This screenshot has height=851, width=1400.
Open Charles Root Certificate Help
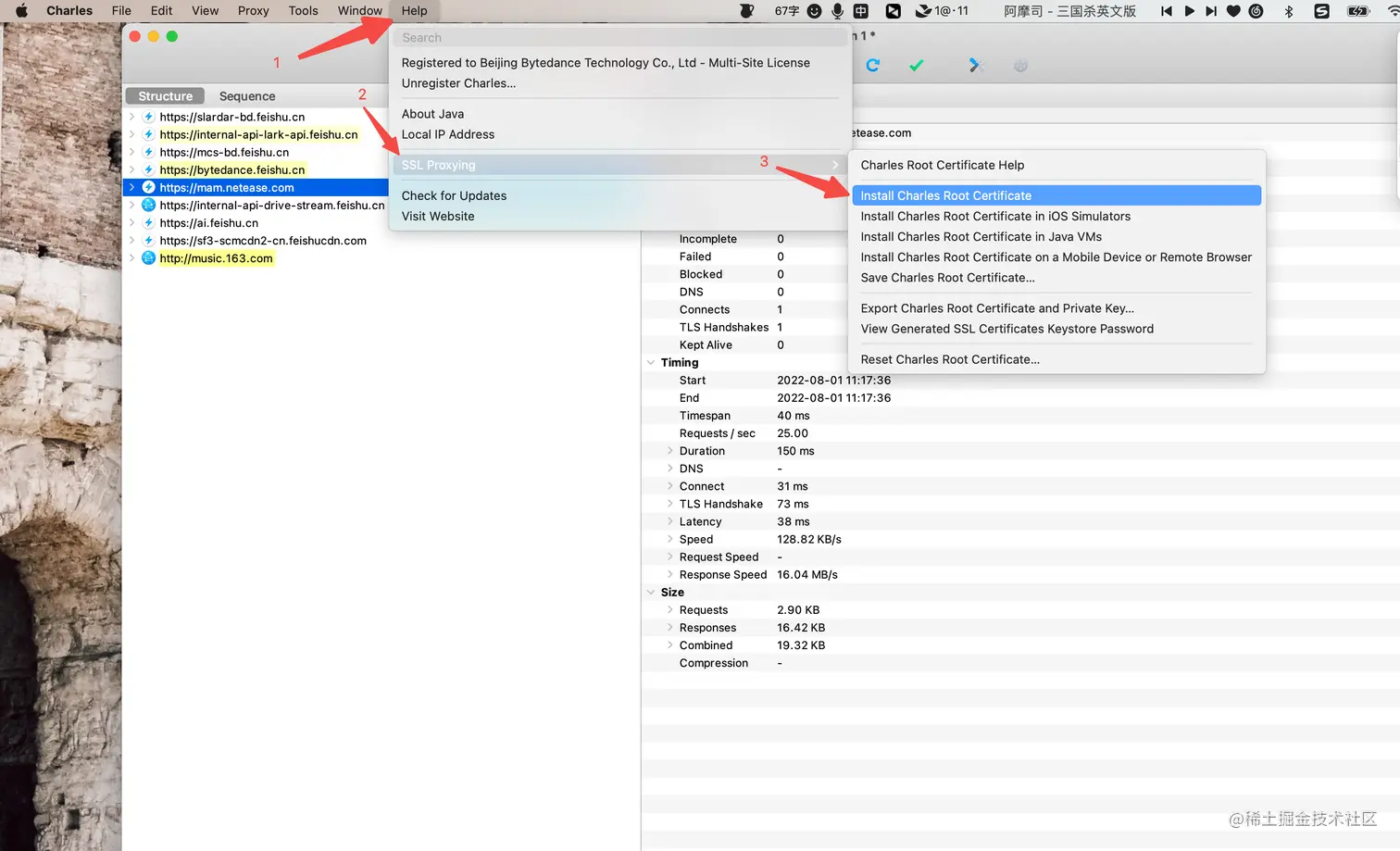click(x=1056, y=165)
